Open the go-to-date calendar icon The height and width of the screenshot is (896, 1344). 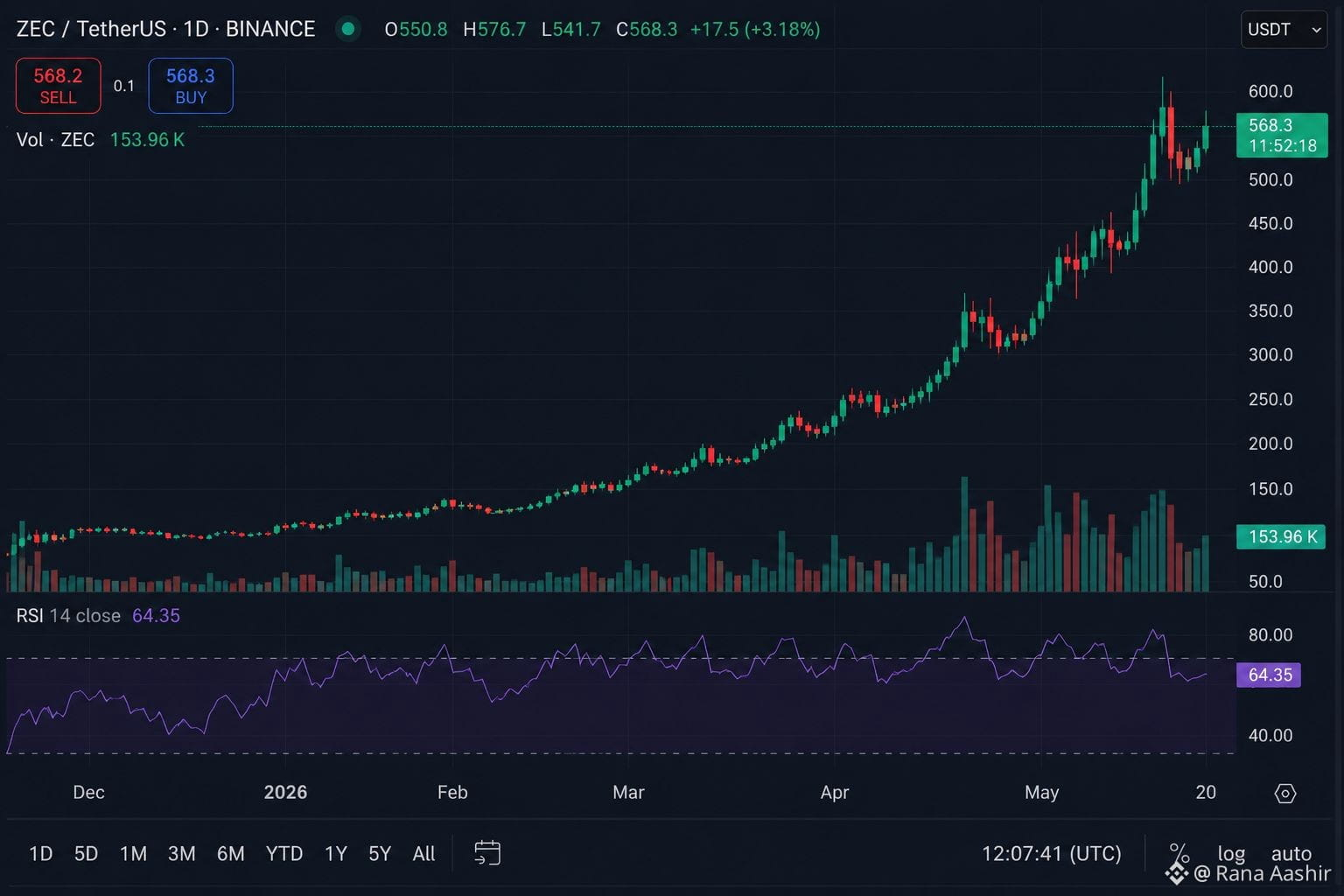pos(487,852)
